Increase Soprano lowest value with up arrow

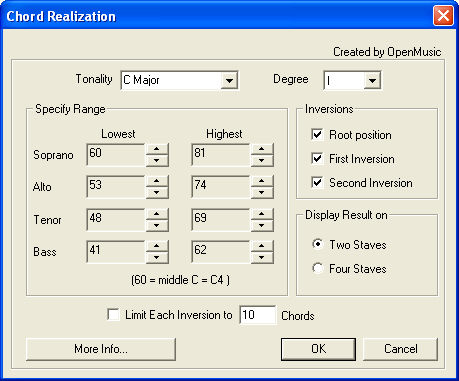pyautogui.click(x=157, y=149)
